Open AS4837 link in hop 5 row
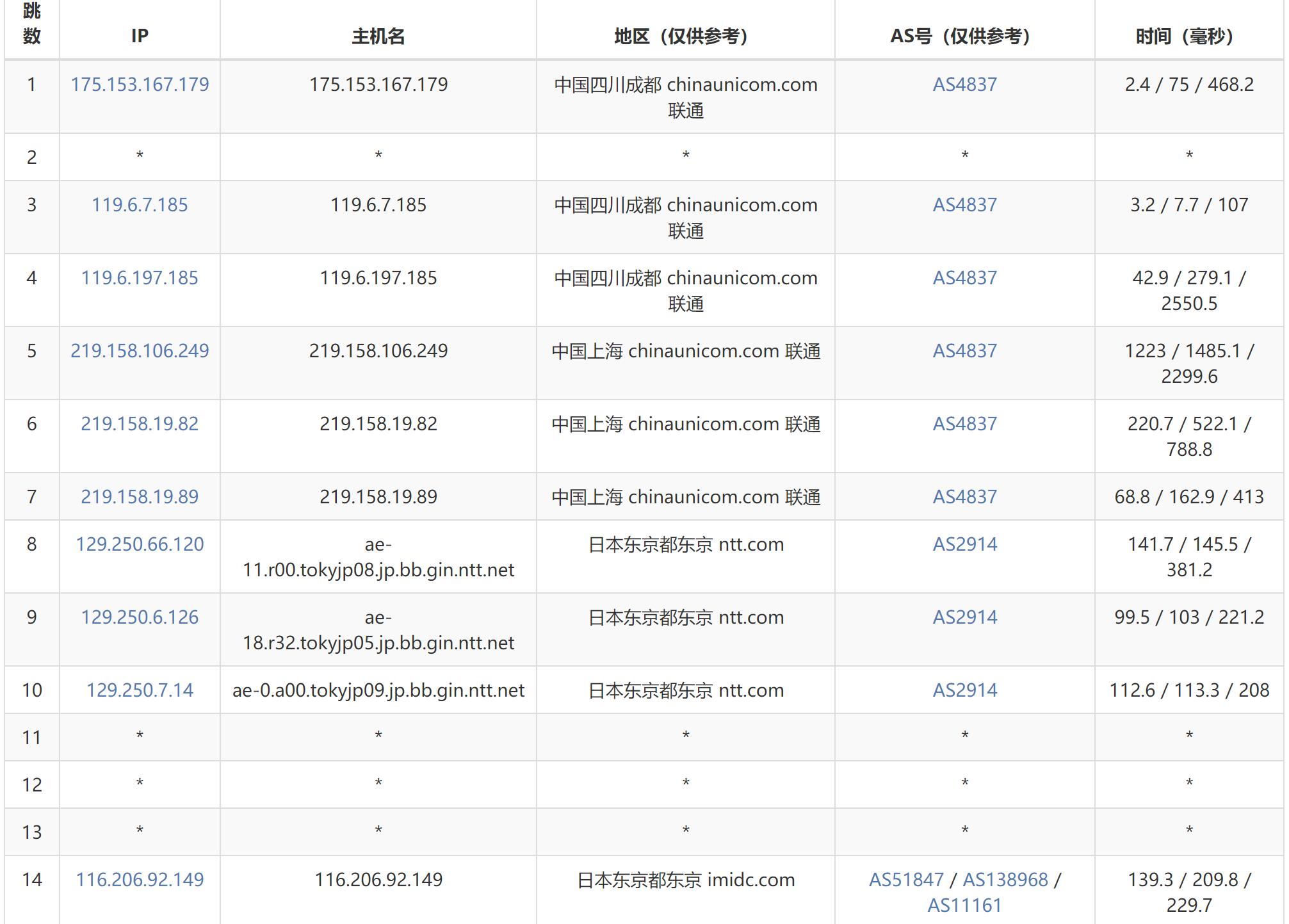 (964, 351)
